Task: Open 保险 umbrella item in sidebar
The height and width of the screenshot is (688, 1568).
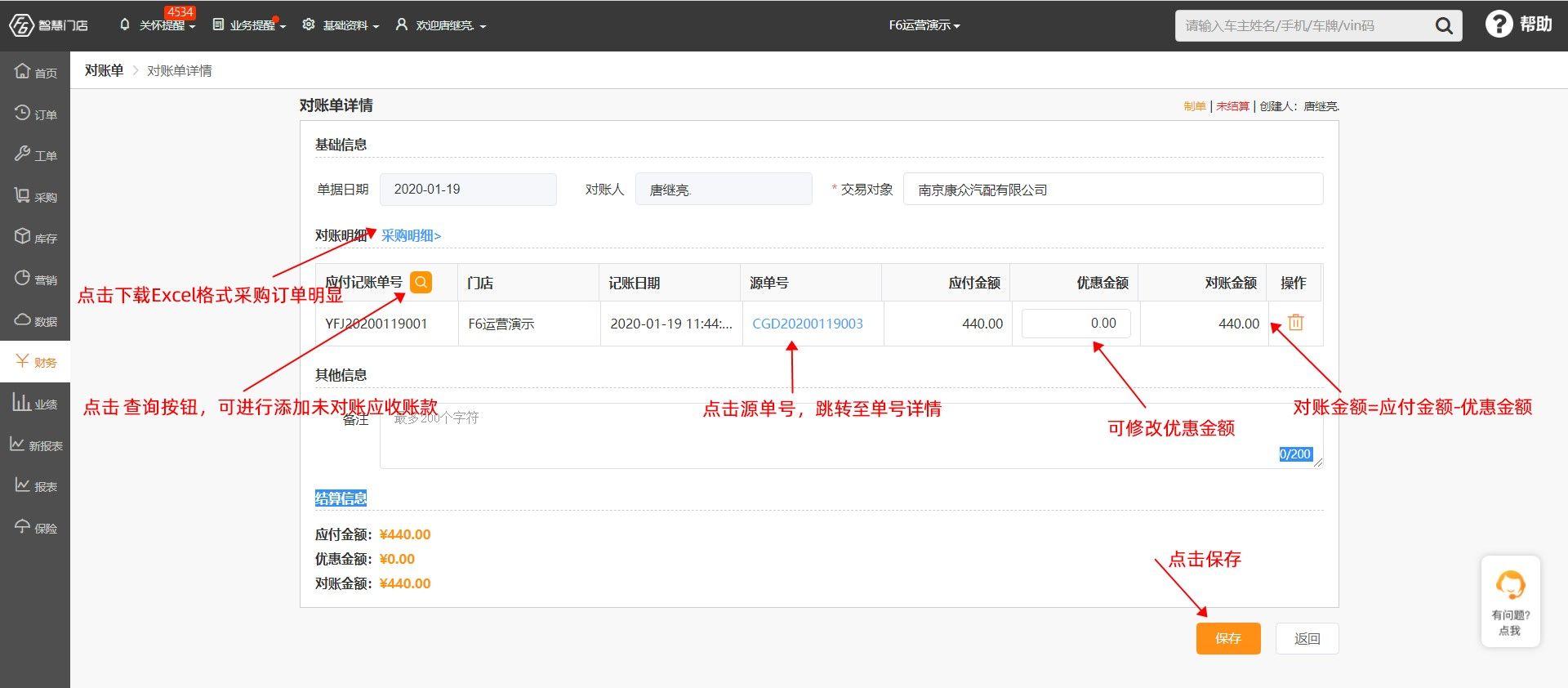Action: [35, 527]
